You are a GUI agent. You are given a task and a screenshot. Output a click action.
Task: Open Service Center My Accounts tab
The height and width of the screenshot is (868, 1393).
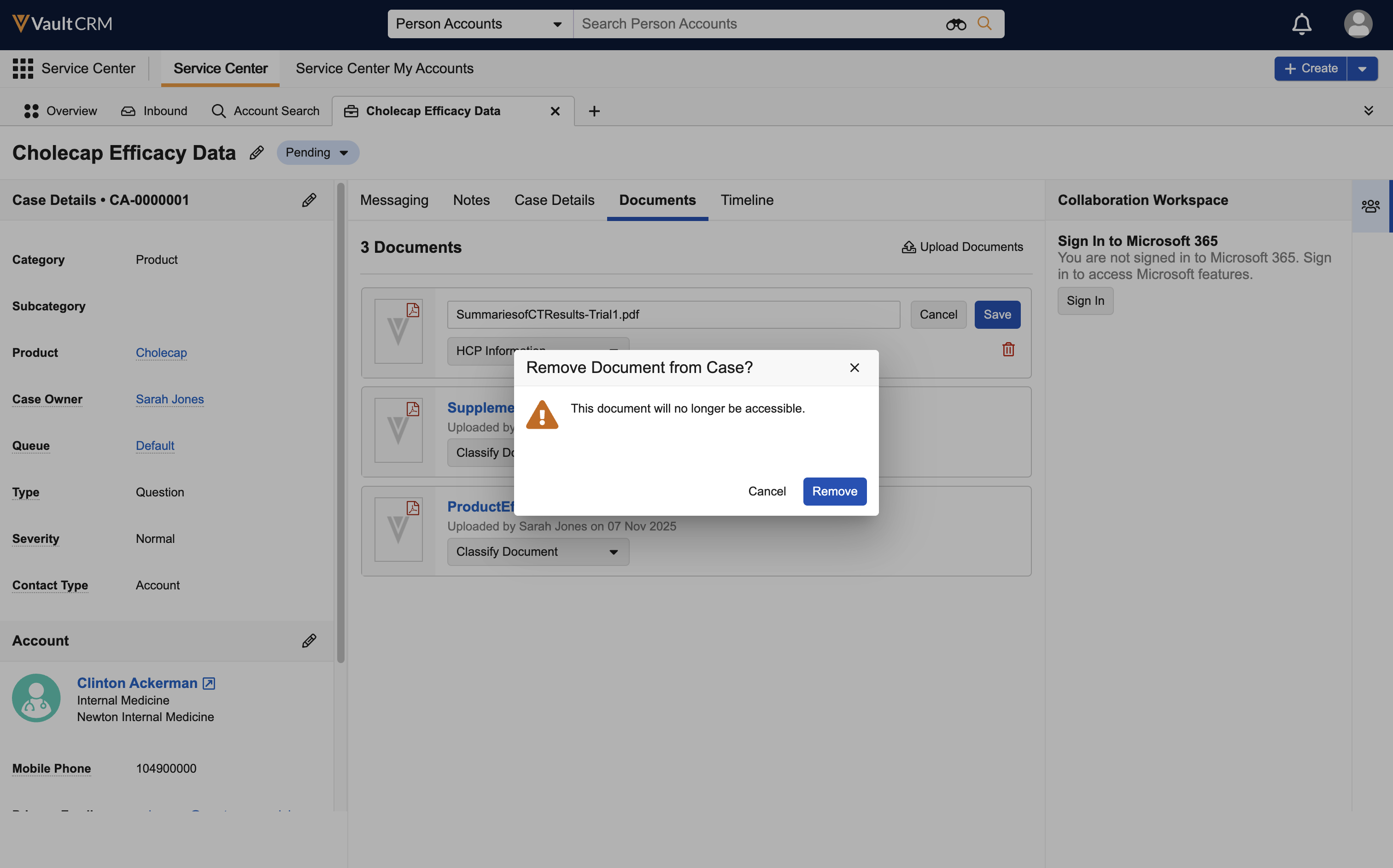click(x=384, y=68)
